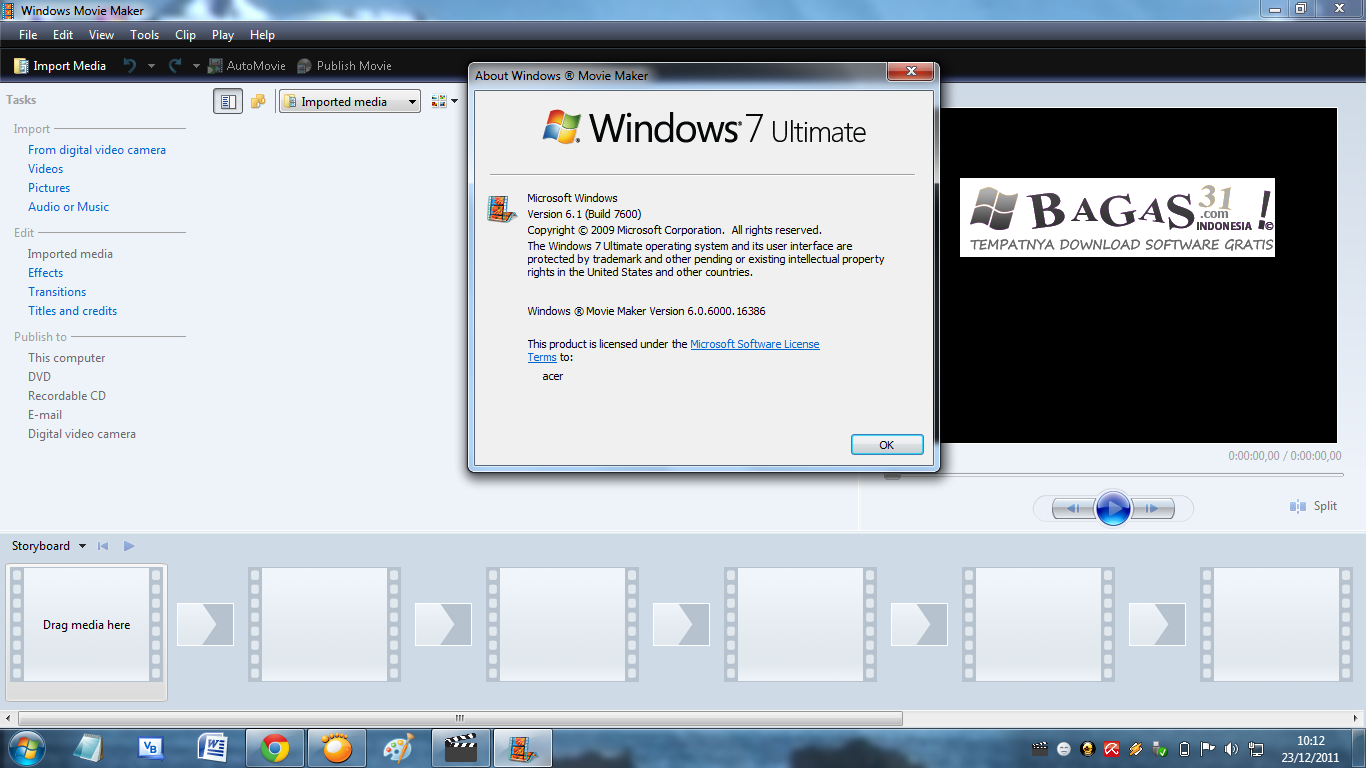Screen dimensions: 1366x768
Task: Select the first storyboard transition cell
Action: pyautogui.click(x=205, y=624)
